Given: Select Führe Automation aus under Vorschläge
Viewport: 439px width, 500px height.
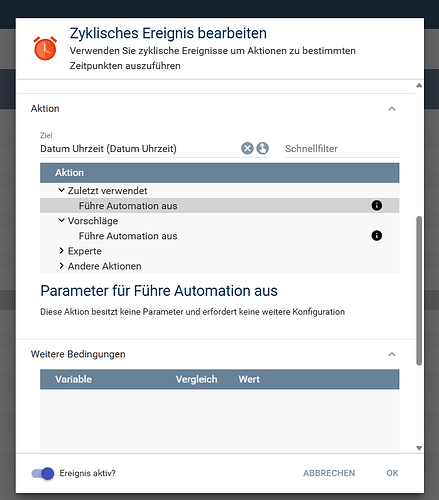Looking at the screenshot, I should pos(219,236).
